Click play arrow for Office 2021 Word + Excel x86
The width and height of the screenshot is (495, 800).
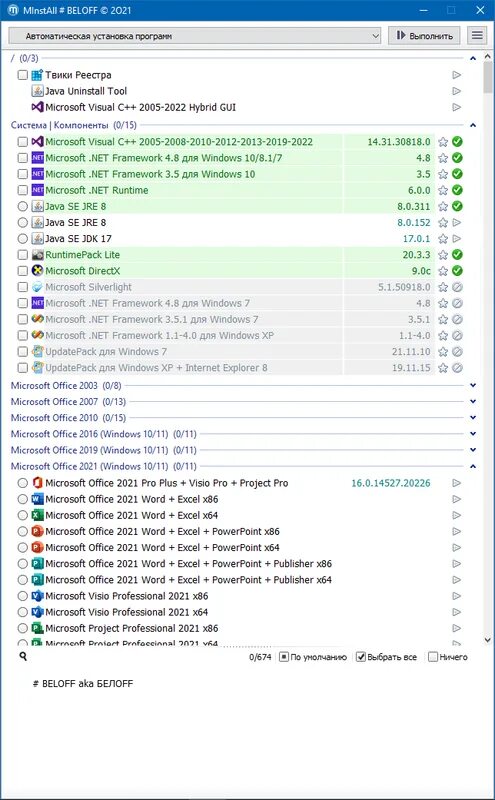click(457, 499)
